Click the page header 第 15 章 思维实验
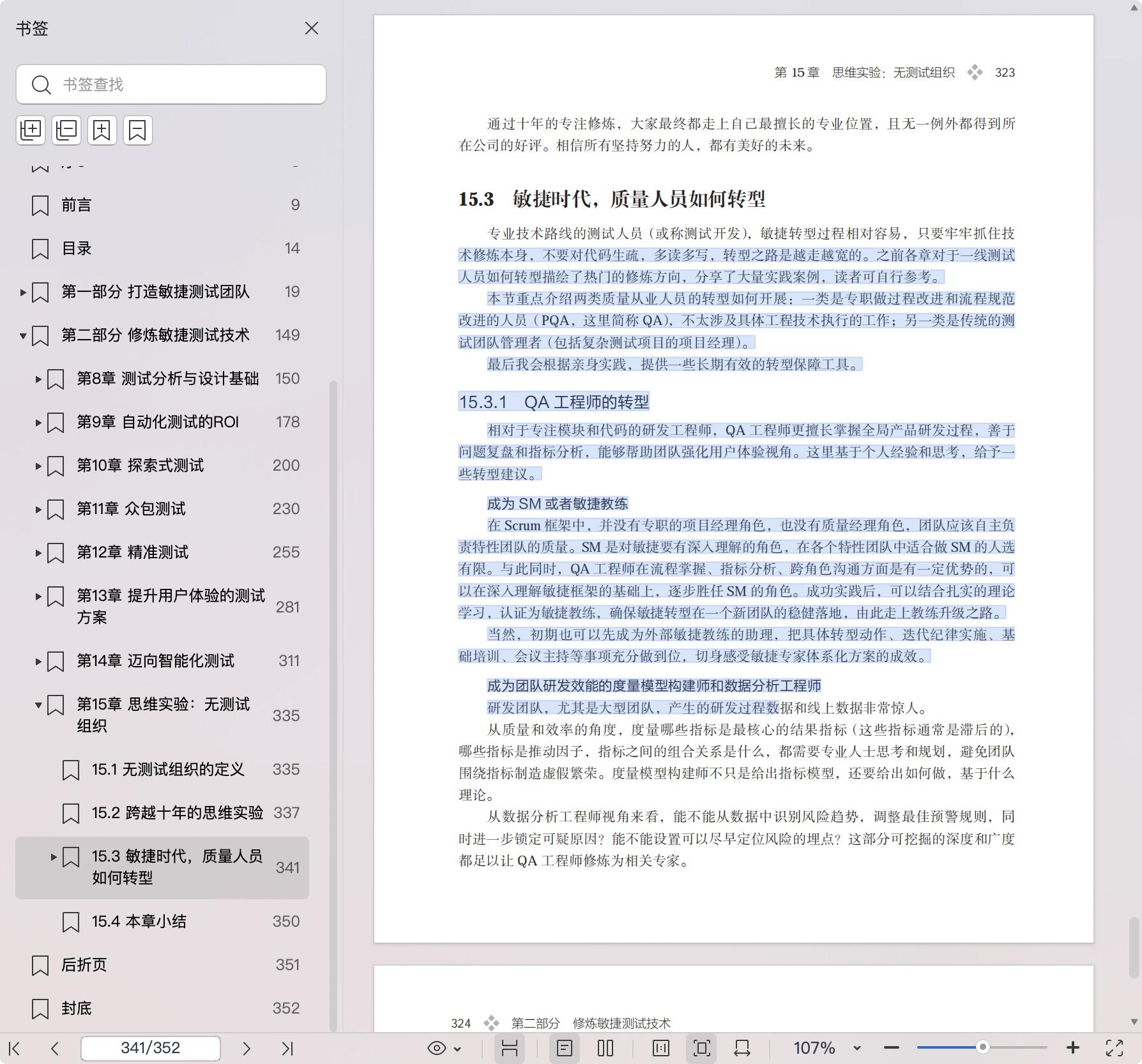 [x=865, y=72]
